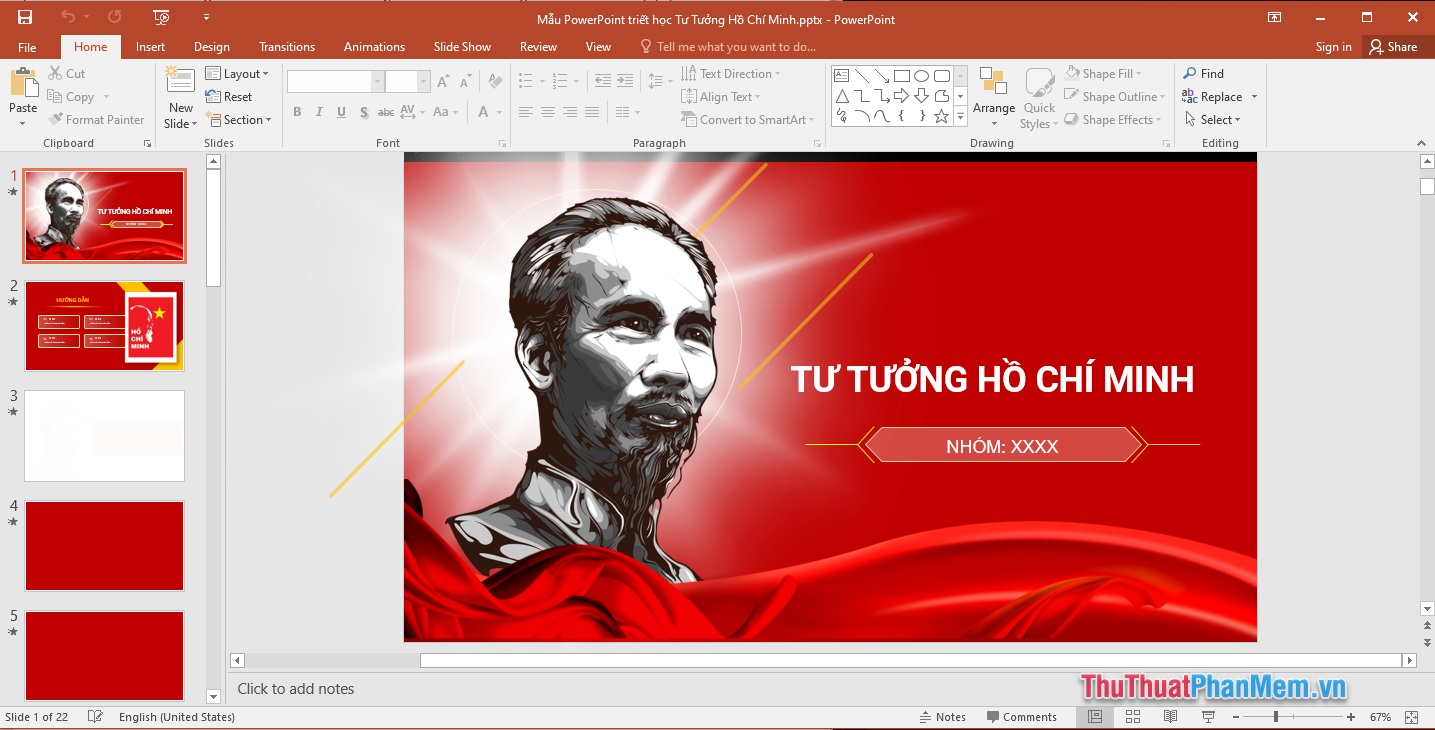Apply underline to the text
The width and height of the screenshot is (1435, 730).
pos(340,112)
